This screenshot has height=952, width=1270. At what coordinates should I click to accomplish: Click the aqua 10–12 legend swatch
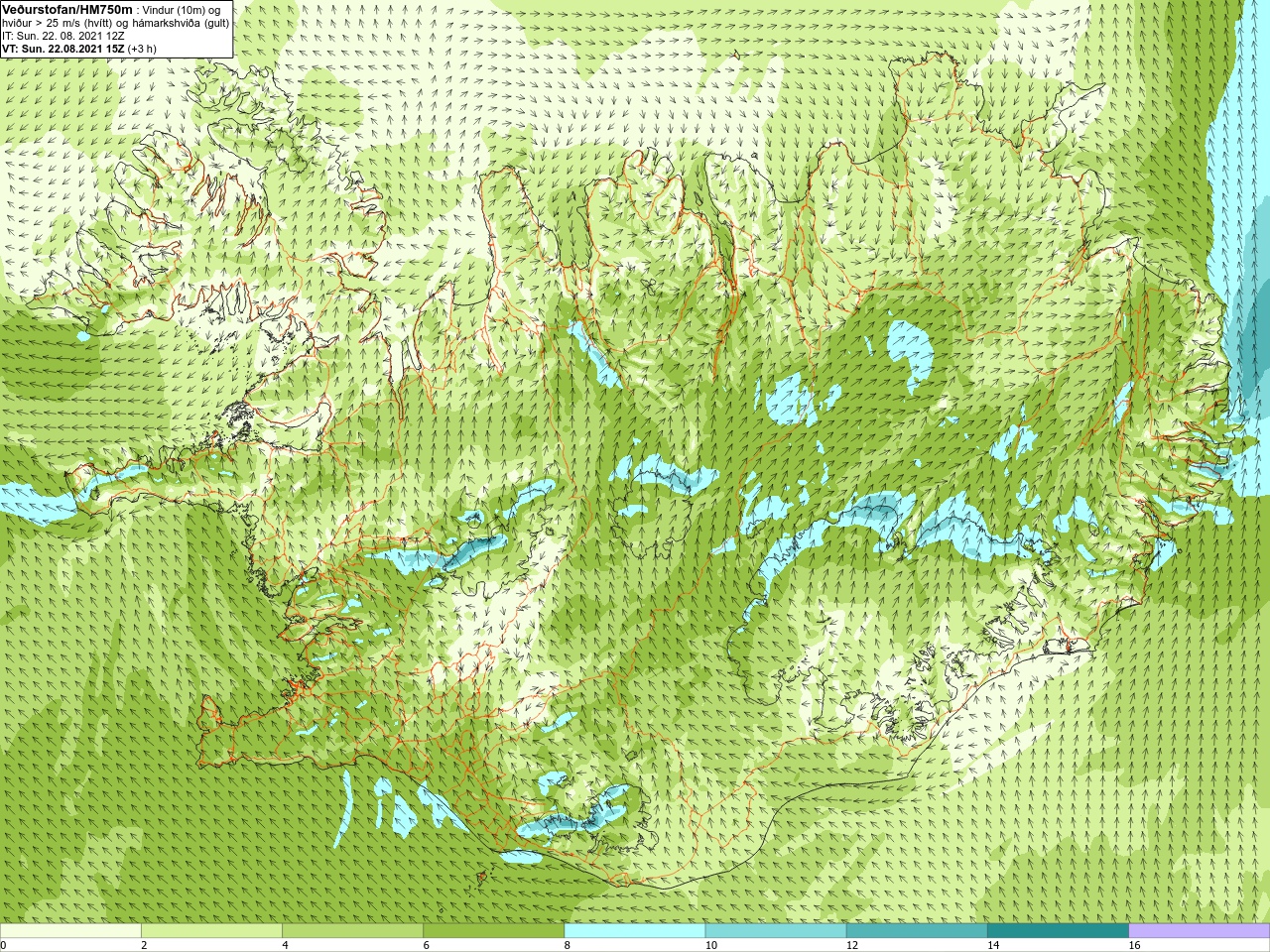click(x=776, y=930)
